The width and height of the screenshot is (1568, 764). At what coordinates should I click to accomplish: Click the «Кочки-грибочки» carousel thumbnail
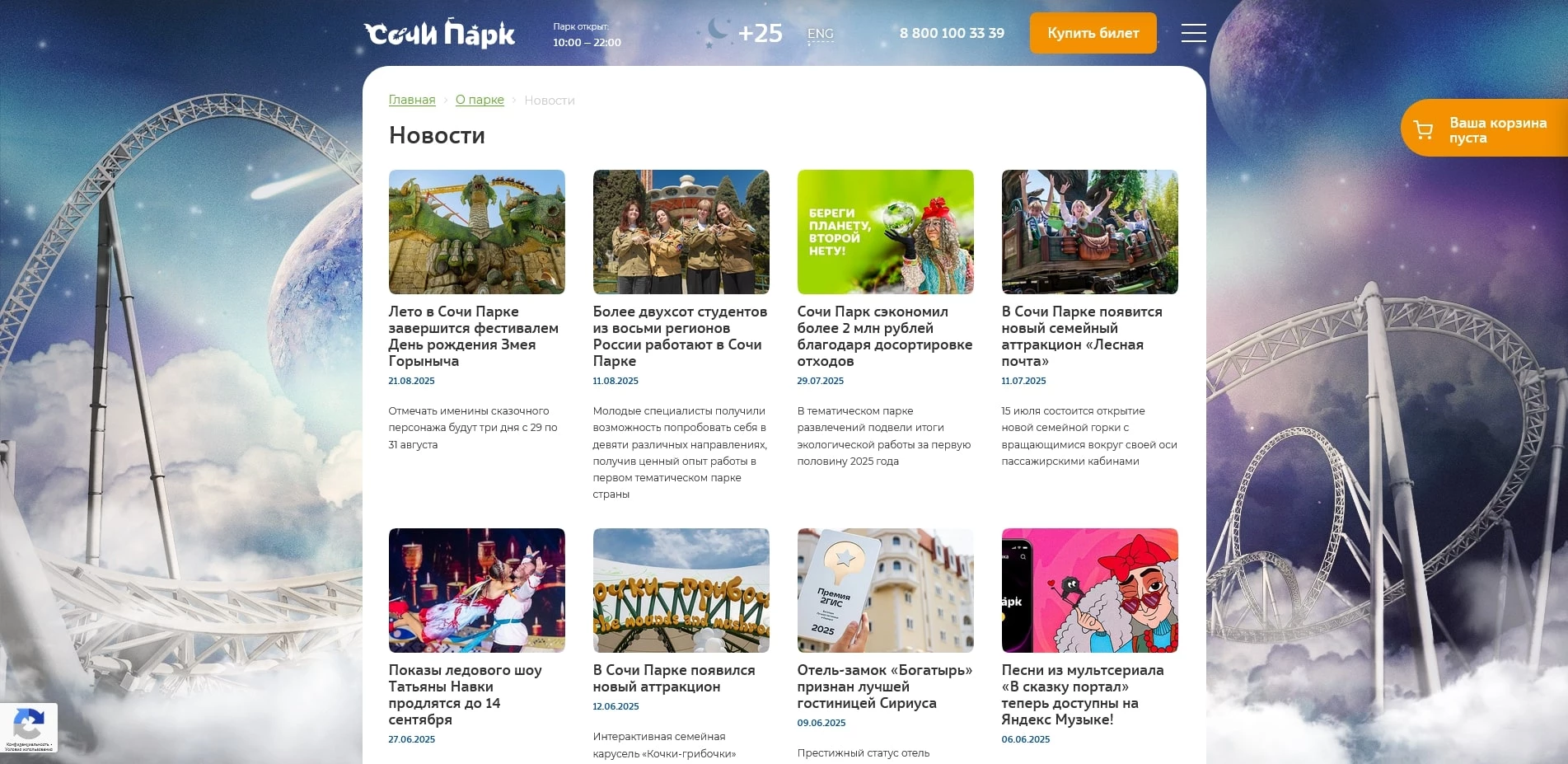(x=681, y=590)
